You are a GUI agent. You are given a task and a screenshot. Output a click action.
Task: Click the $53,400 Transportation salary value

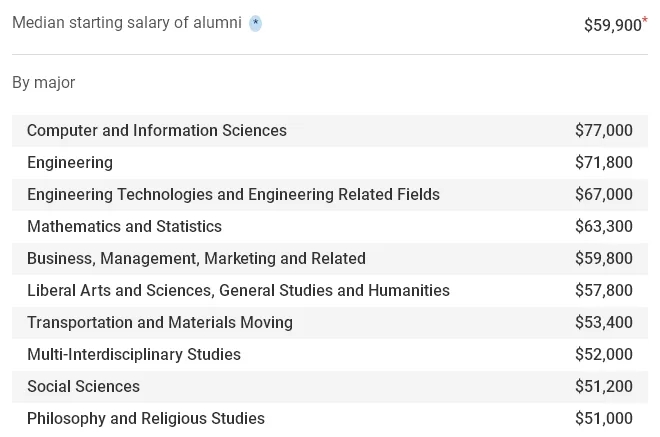(604, 322)
